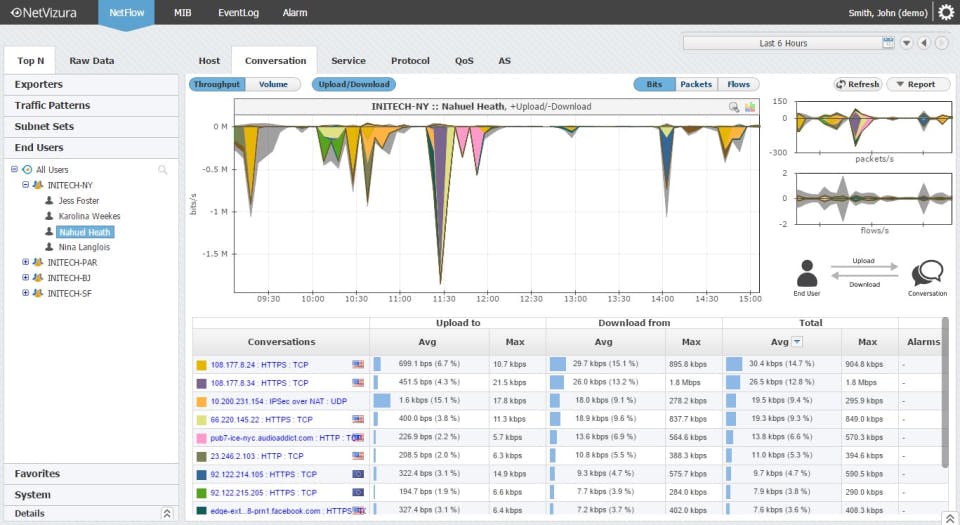Switch to the Host tab
The width and height of the screenshot is (960, 525).
(x=209, y=61)
